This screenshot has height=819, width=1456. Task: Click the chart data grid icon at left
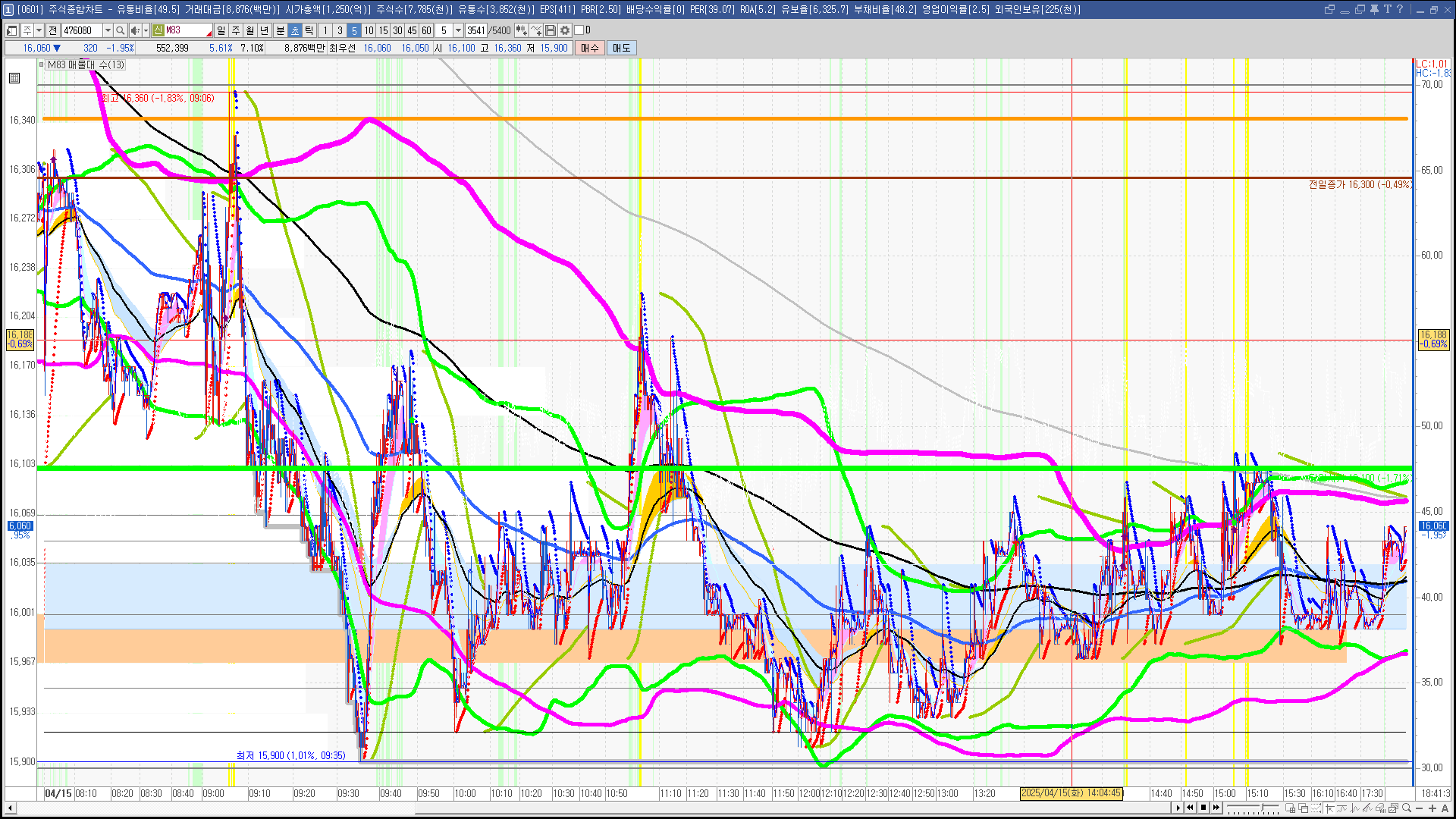[14, 78]
